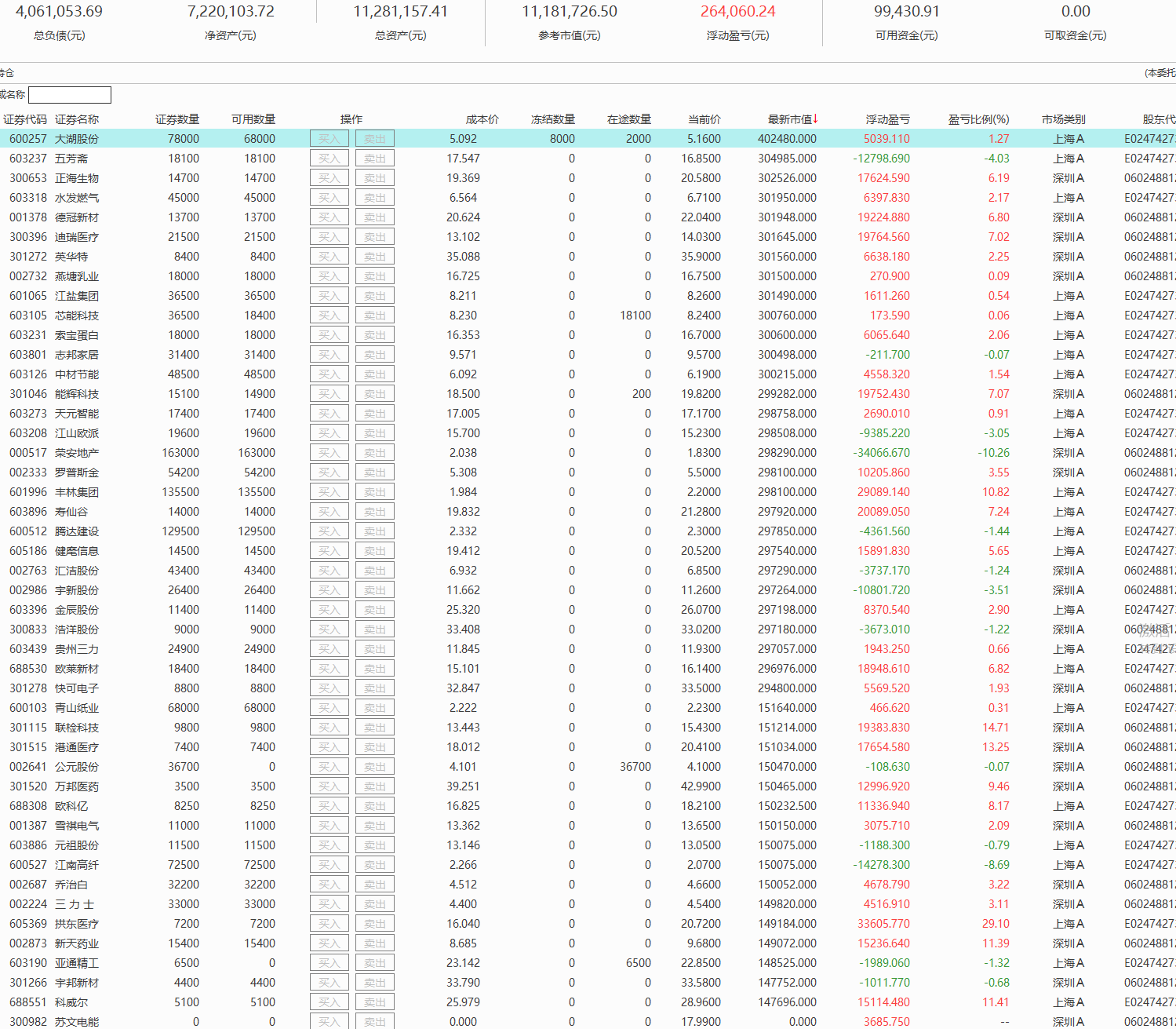This screenshot has width=1176, height=1029.
Task: Click the 成本价 column header
Action: coord(482,119)
